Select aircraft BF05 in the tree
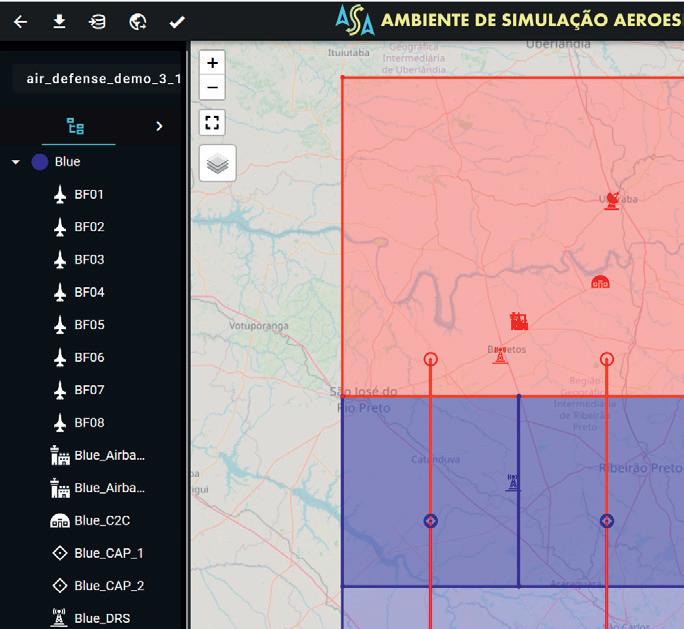Viewport: 684px width, 629px height. pos(90,325)
